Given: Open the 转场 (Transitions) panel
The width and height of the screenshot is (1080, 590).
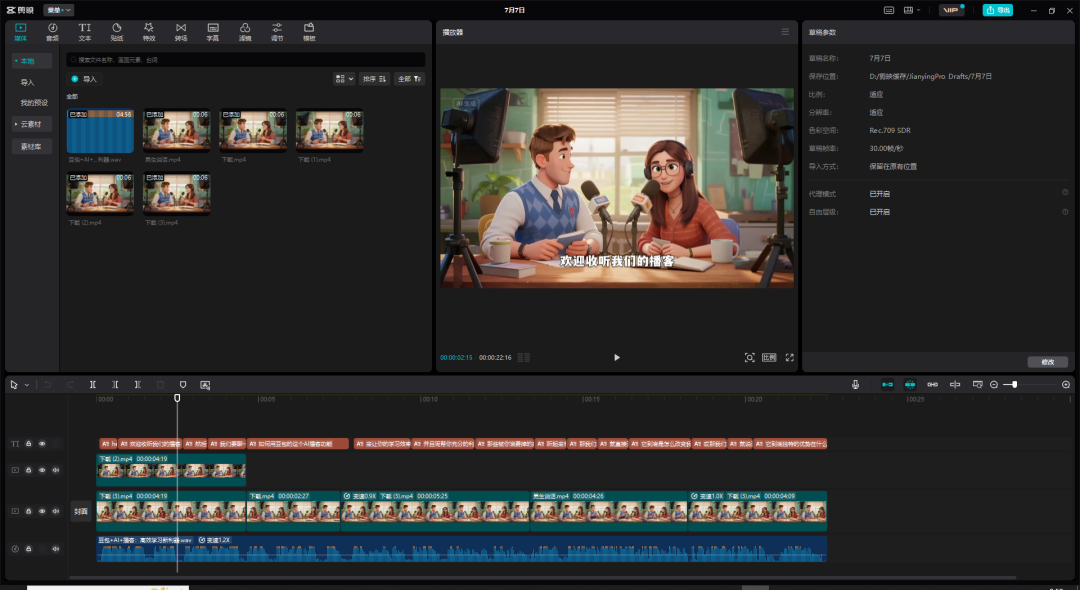Looking at the screenshot, I should (x=181, y=31).
